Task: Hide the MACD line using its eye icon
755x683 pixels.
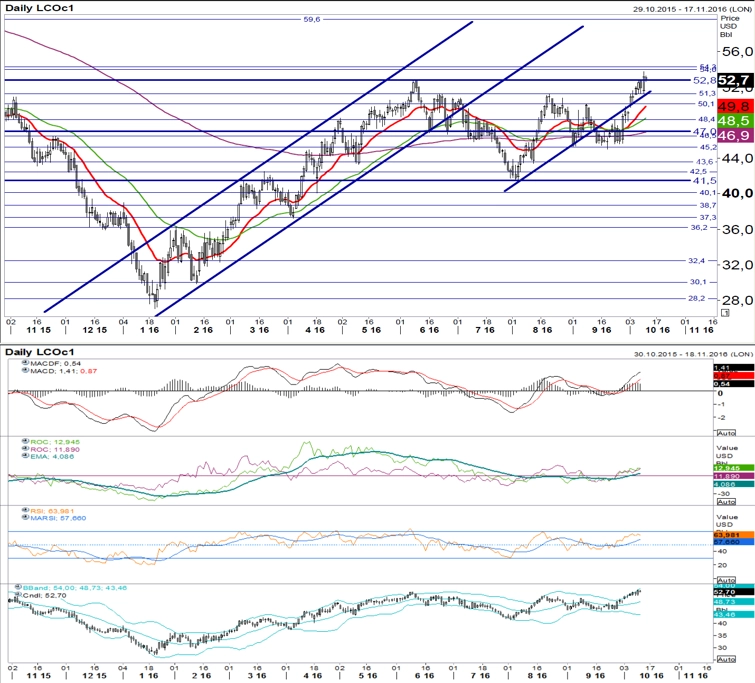Action: [26, 370]
